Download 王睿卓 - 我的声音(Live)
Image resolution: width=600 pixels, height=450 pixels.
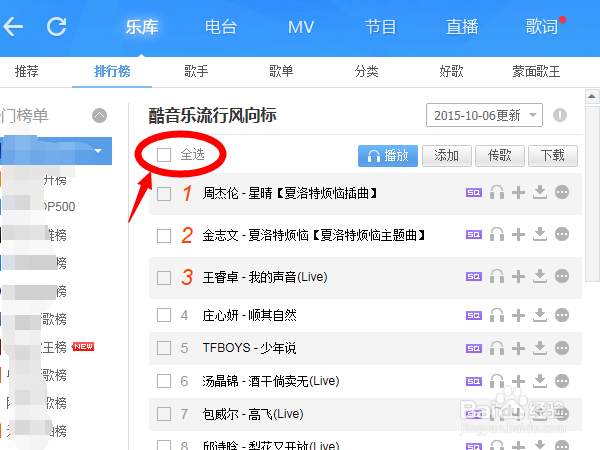[x=540, y=276]
